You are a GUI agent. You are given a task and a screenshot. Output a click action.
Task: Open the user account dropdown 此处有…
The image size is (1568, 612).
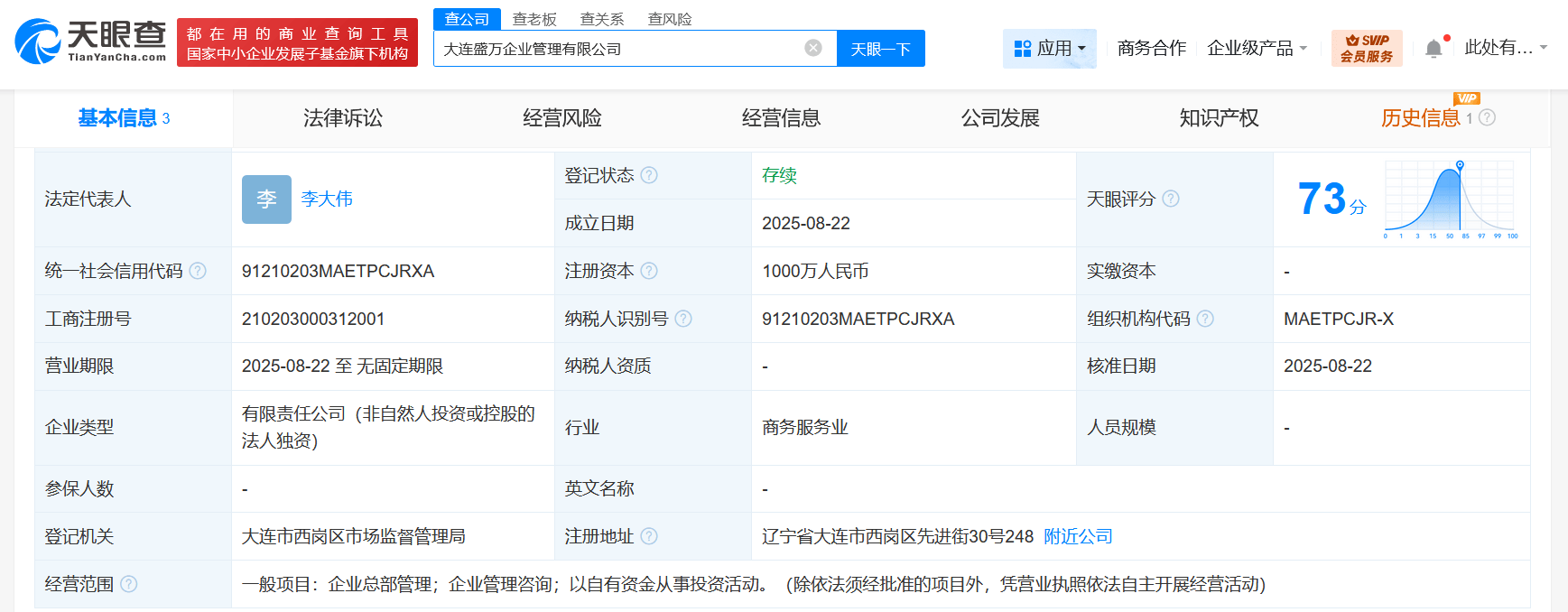tap(1506, 48)
